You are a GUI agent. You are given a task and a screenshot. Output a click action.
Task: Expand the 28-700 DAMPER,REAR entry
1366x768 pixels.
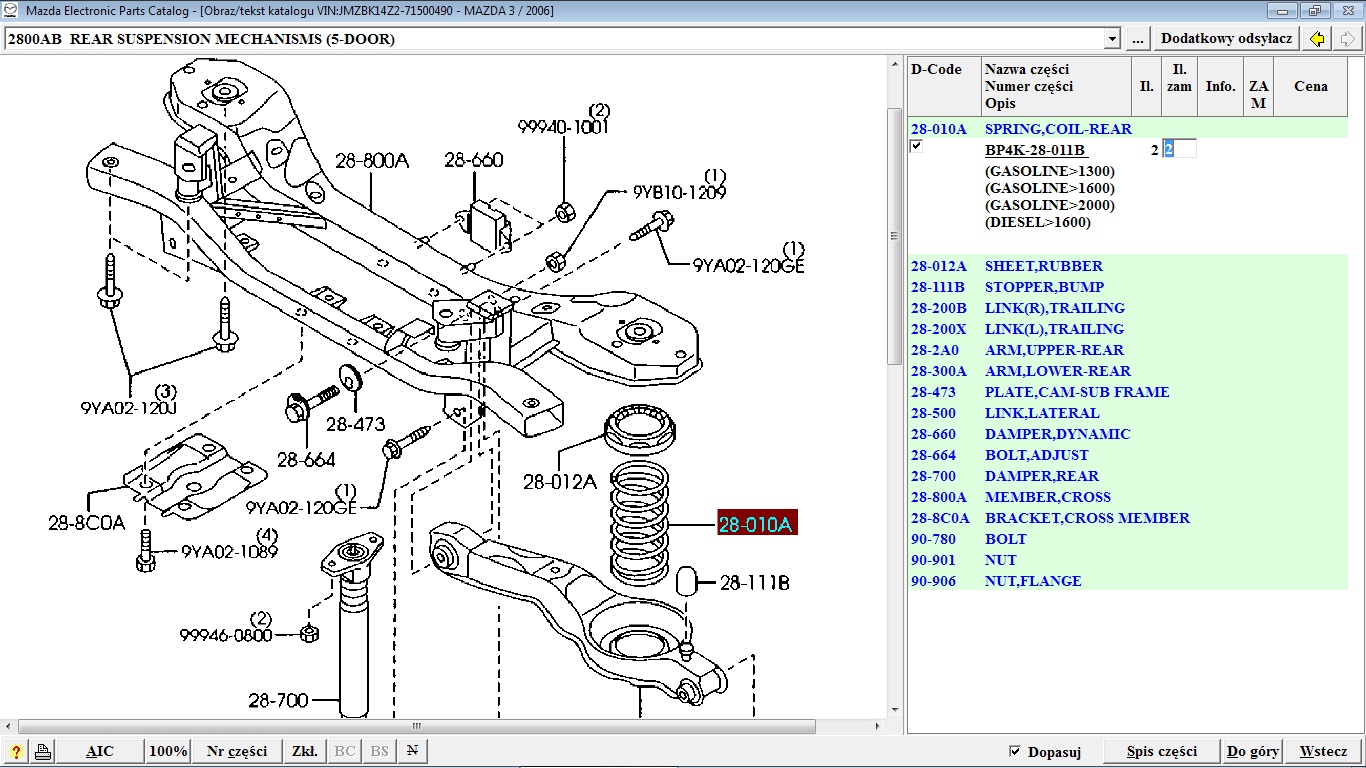[1041, 476]
